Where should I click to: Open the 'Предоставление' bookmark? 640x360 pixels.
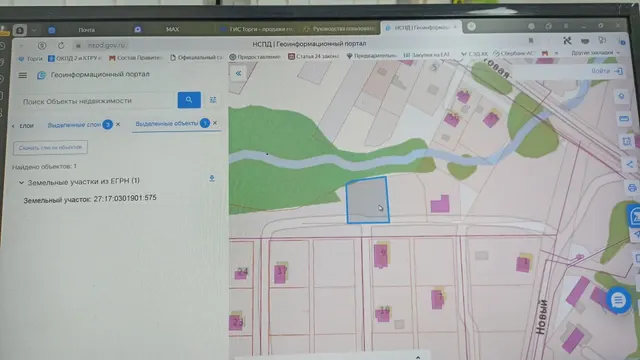click(255, 57)
